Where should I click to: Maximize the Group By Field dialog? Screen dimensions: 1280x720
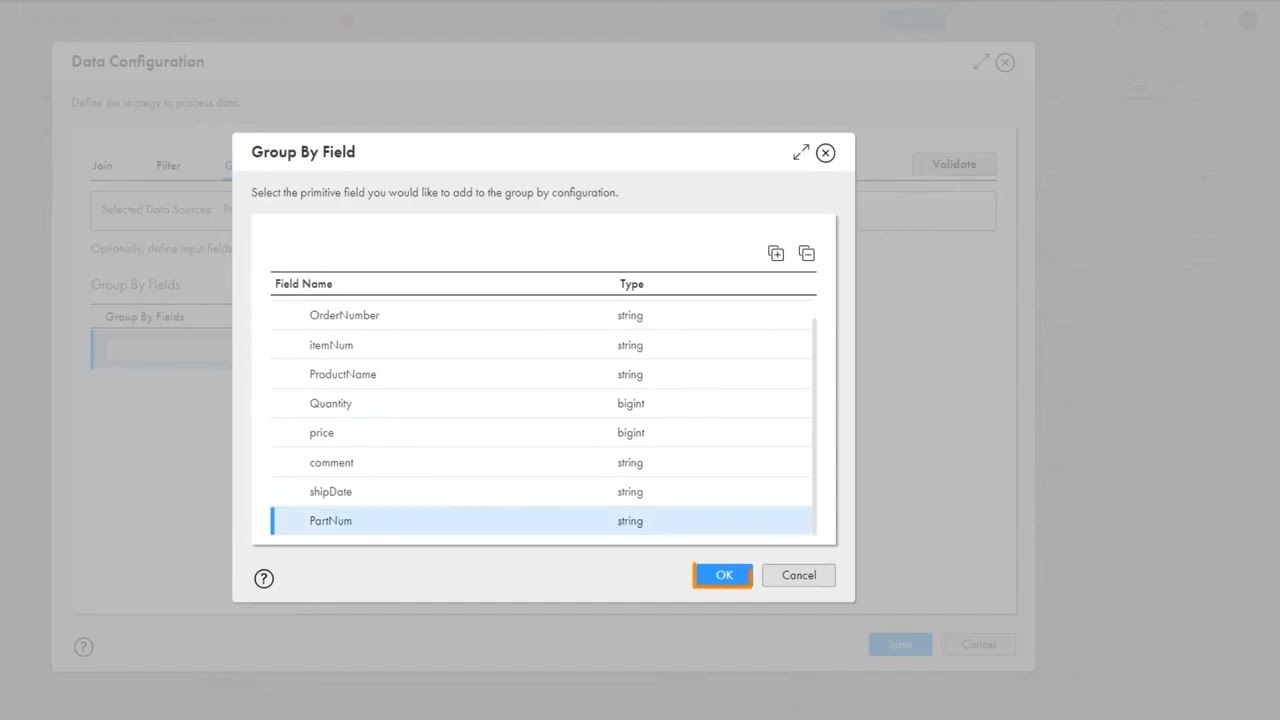pyautogui.click(x=801, y=153)
